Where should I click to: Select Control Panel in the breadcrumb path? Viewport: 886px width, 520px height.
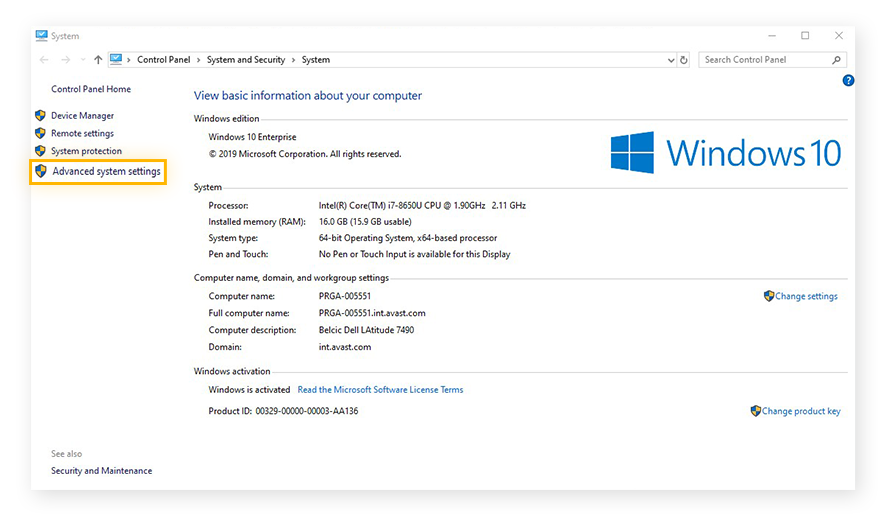pos(163,60)
